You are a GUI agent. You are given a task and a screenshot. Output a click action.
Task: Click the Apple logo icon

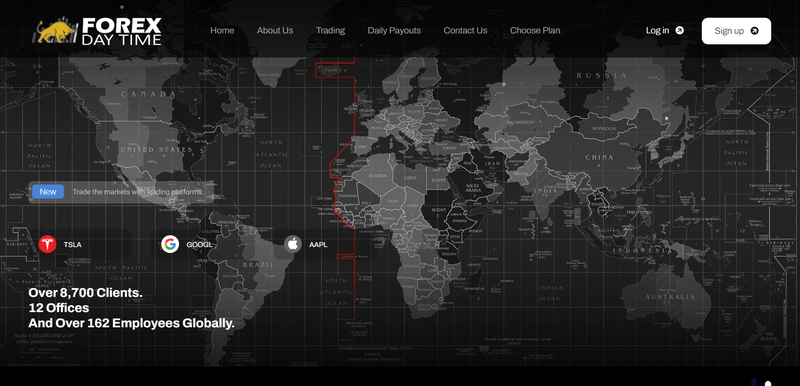pyautogui.click(x=293, y=244)
